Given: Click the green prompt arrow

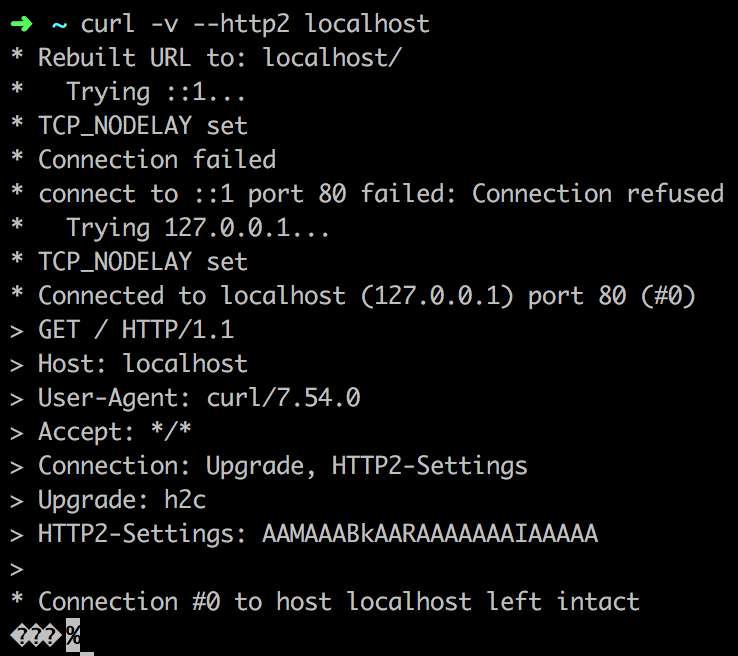Looking at the screenshot, I should pyautogui.click(x=21, y=23).
